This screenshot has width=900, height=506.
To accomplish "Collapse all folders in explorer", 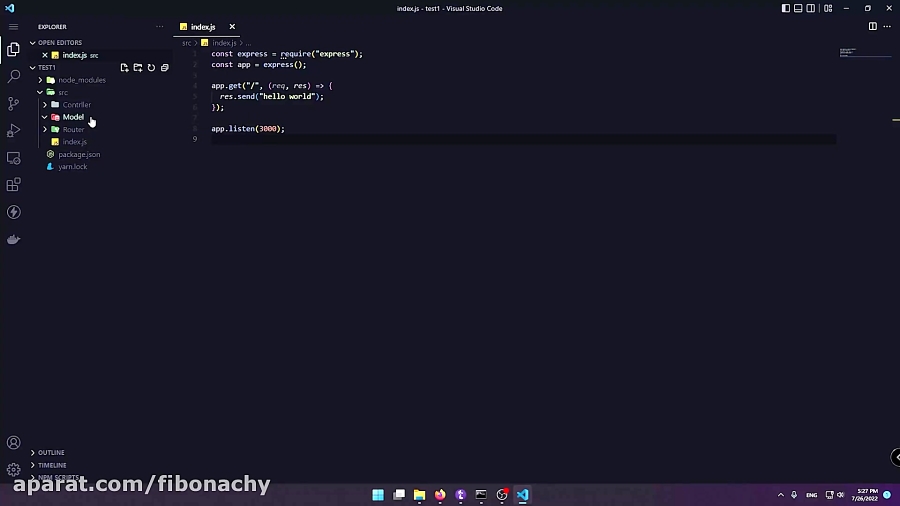I will 165,68.
